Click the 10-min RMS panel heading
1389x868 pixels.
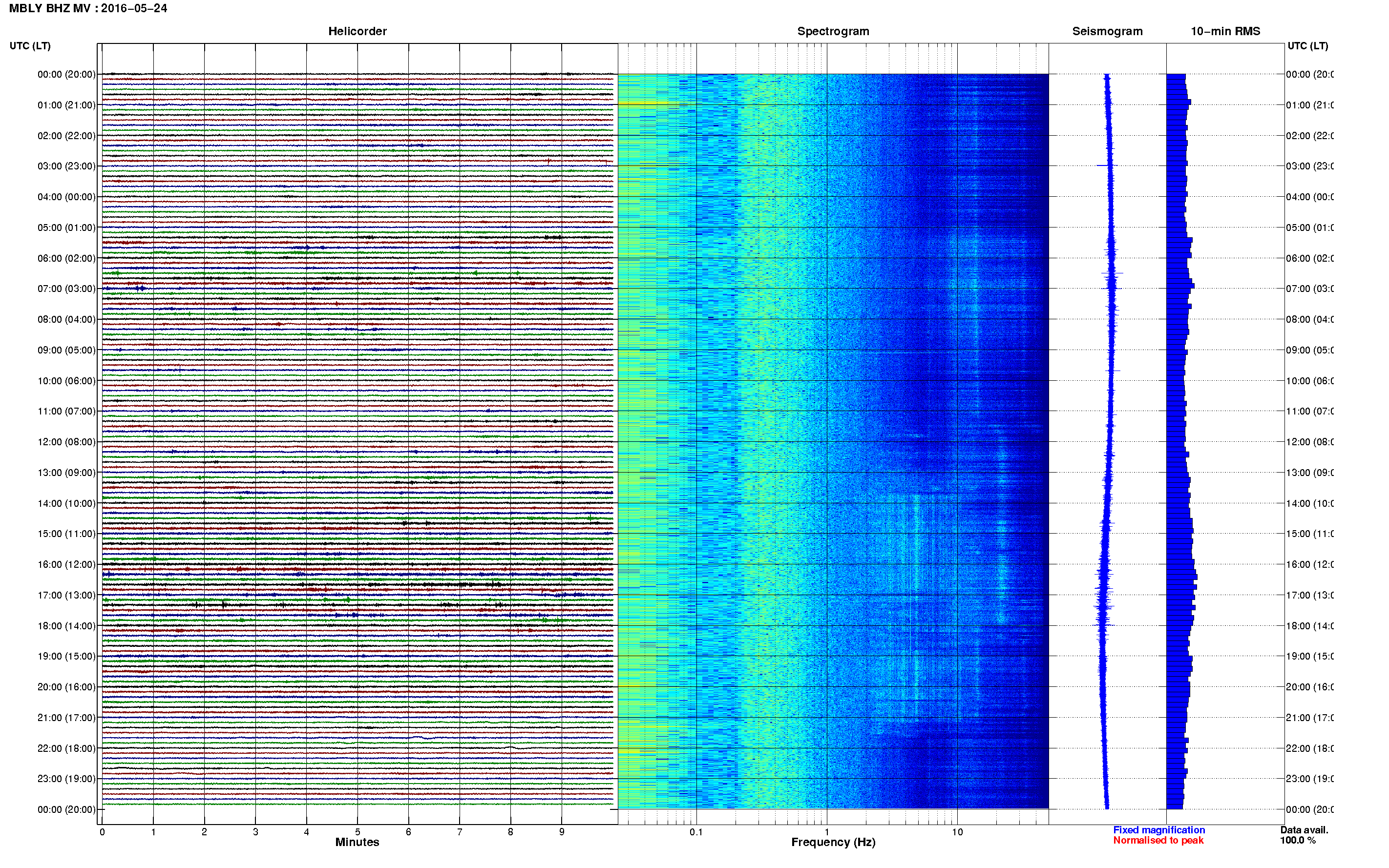click(x=1225, y=31)
